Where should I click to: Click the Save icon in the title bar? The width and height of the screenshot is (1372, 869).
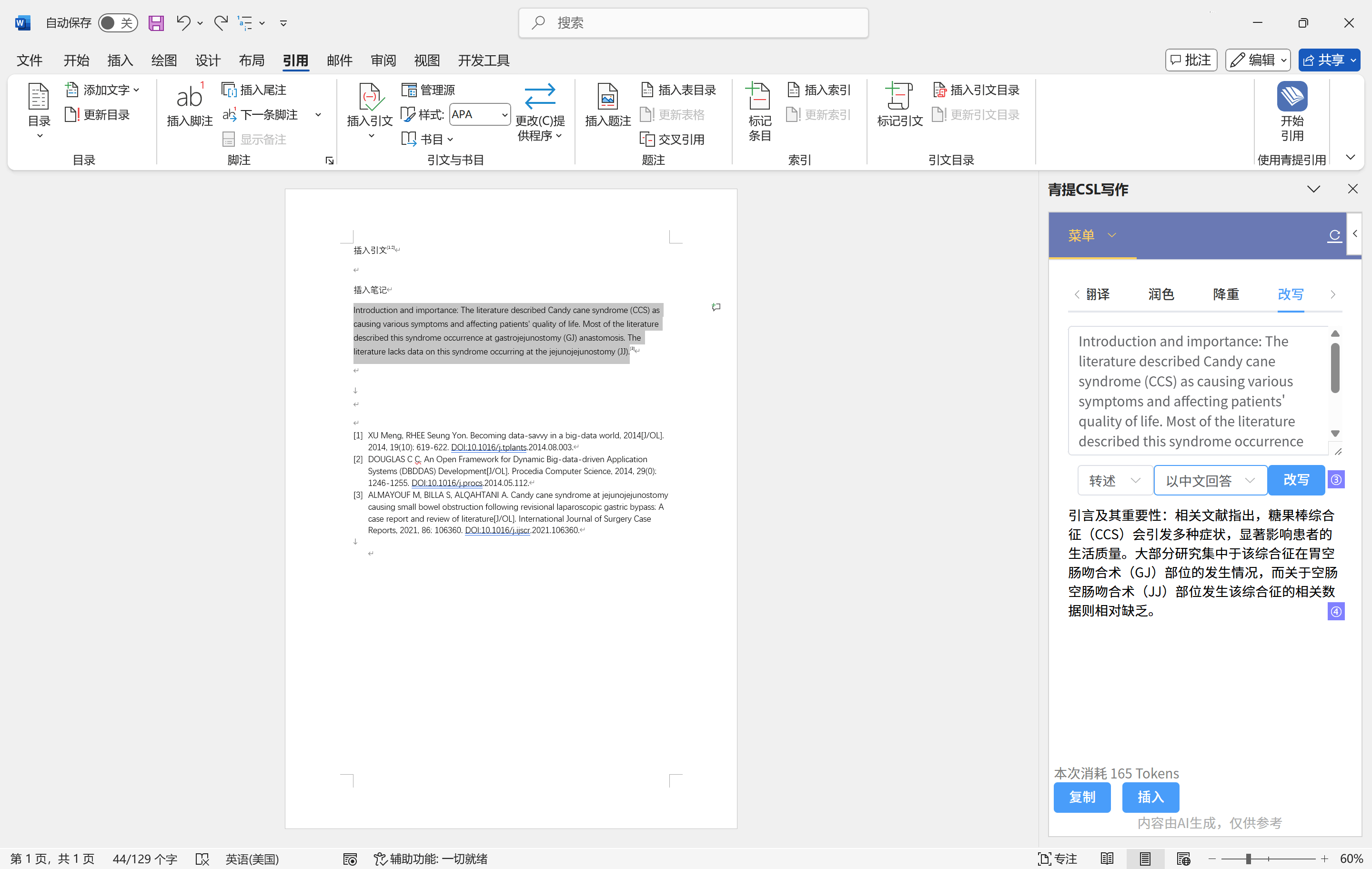click(x=156, y=23)
